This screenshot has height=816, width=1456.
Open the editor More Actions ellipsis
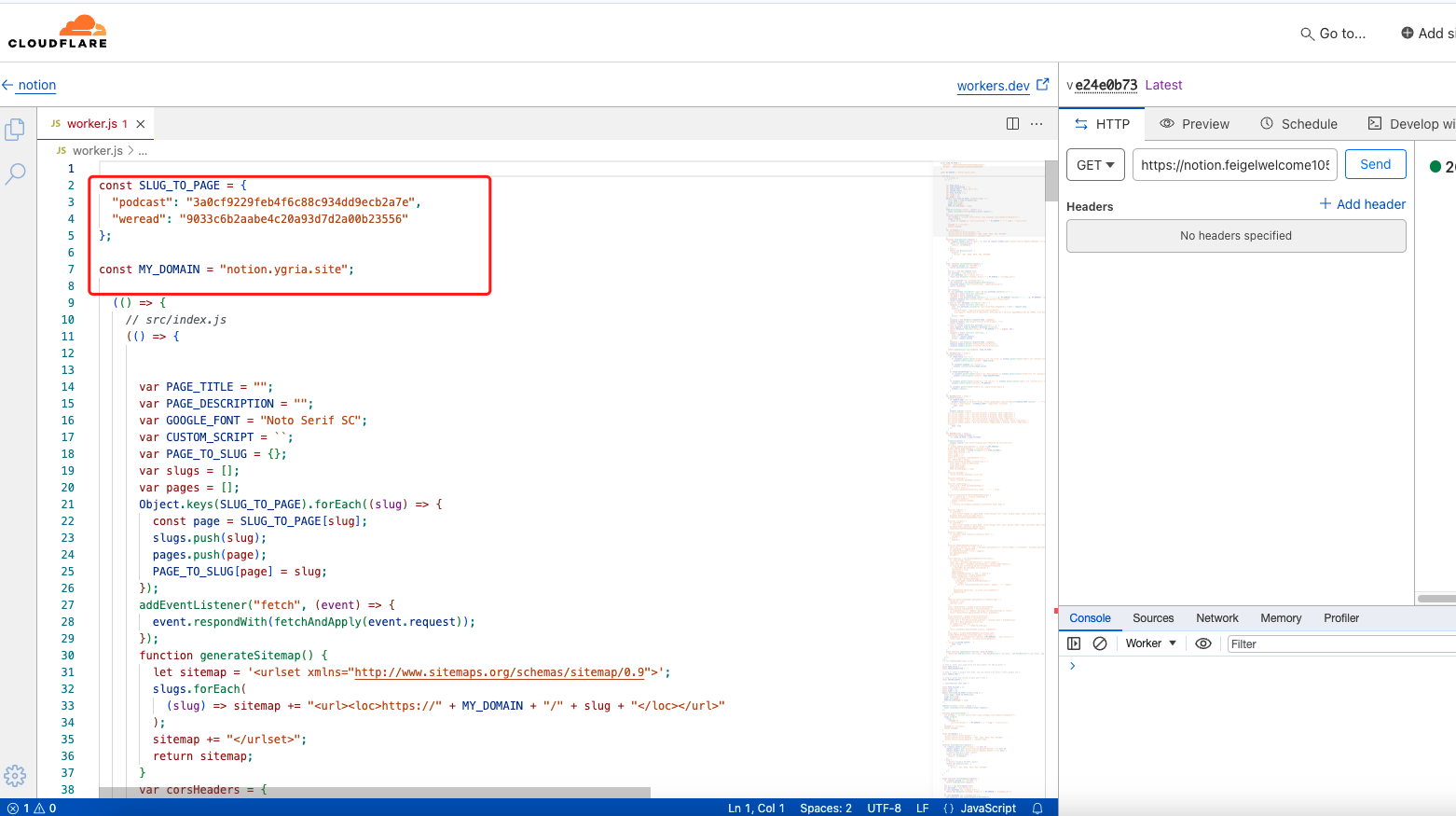1037,124
